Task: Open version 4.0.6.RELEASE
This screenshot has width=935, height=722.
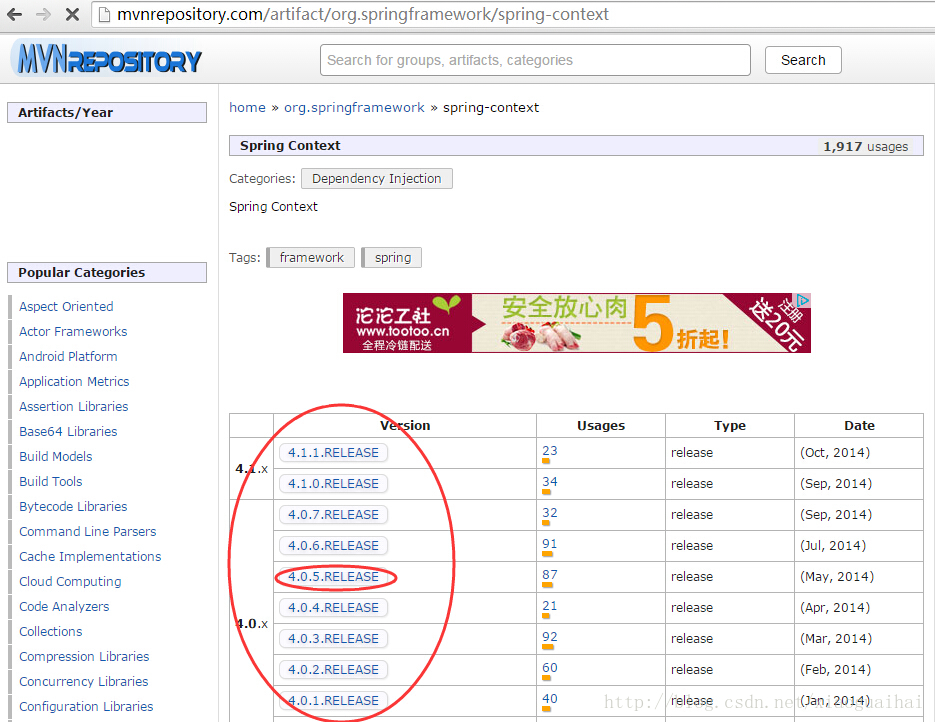Action: coord(333,546)
